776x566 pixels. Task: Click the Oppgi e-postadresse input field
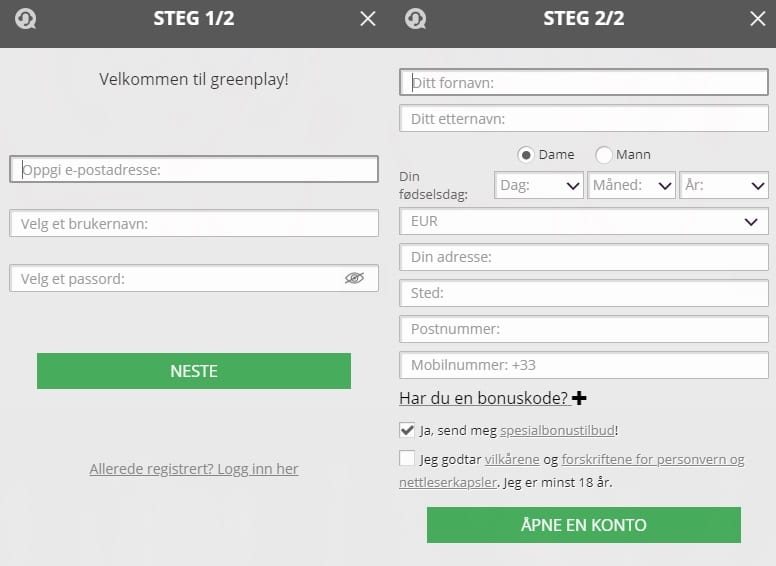[x=194, y=170]
